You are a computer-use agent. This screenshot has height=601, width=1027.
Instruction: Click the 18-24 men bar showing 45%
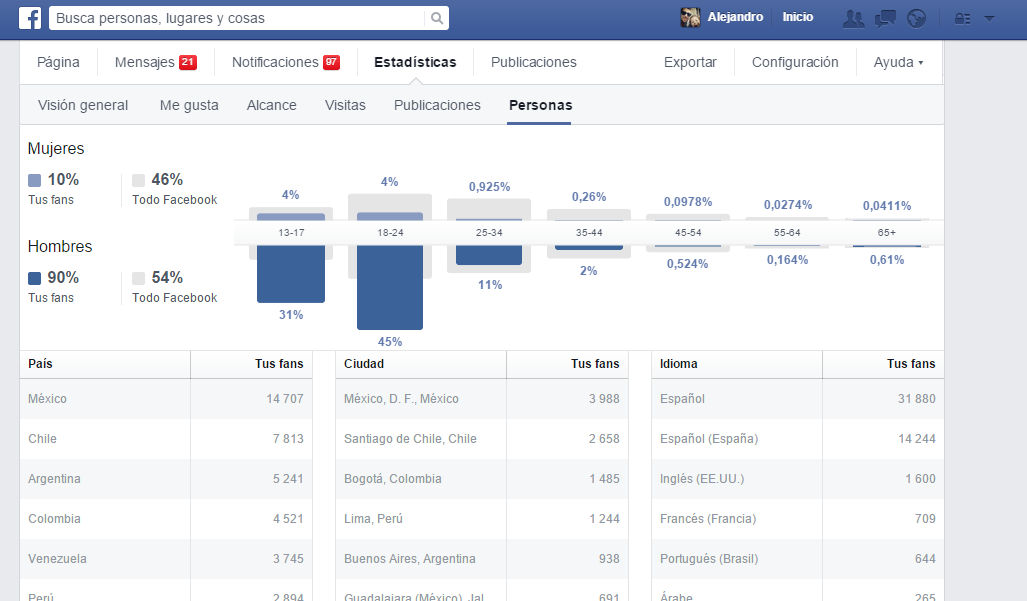coord(390,287)
